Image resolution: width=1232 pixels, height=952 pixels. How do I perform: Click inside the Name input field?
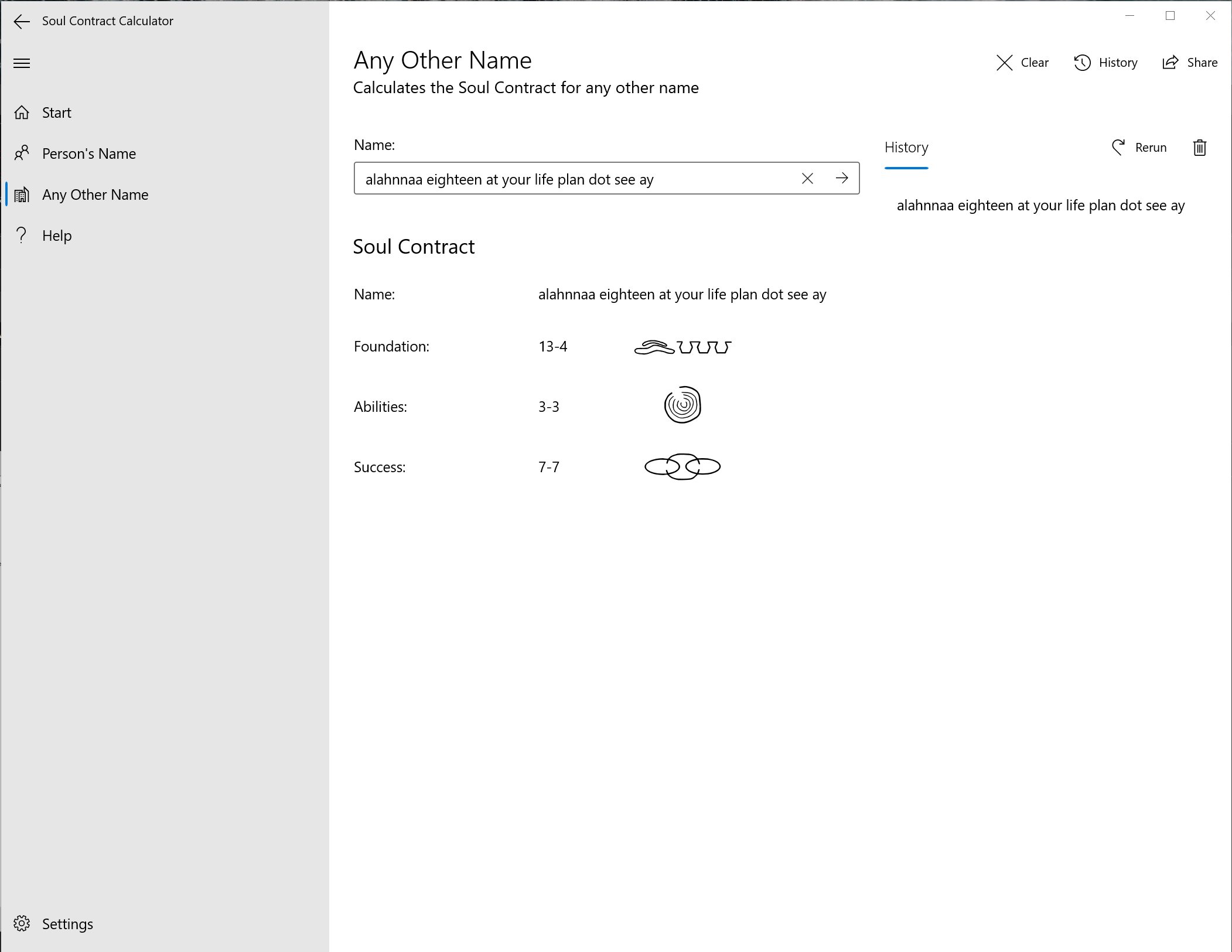(x=574, y=179)
